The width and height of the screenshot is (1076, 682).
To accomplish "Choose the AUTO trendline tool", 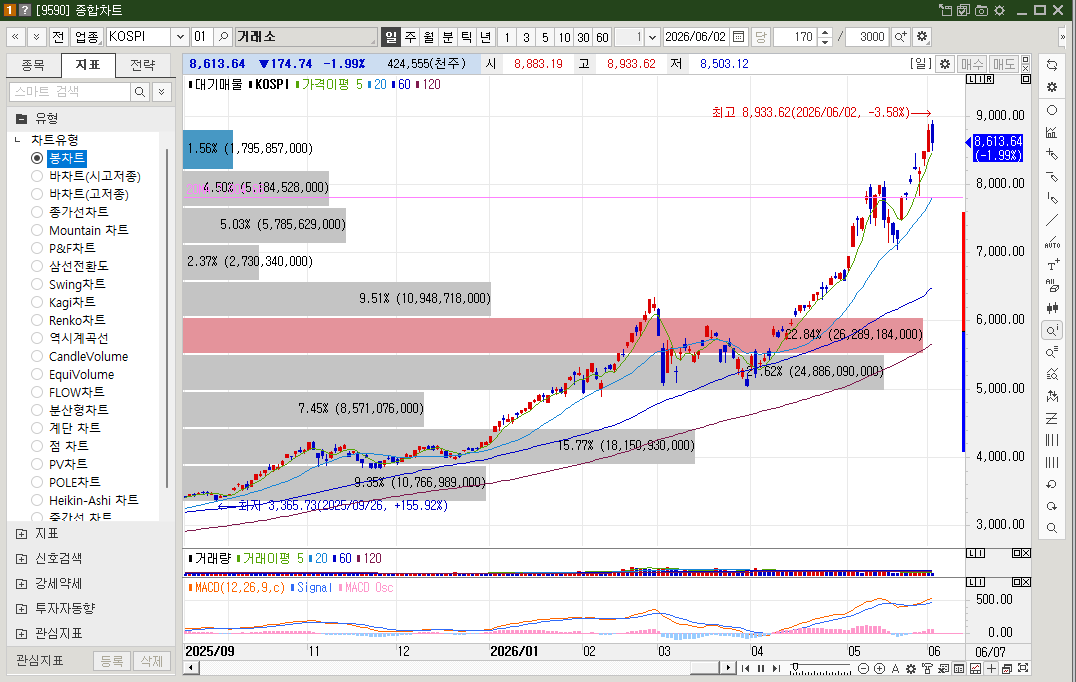I will click(x=1051, y=242).
